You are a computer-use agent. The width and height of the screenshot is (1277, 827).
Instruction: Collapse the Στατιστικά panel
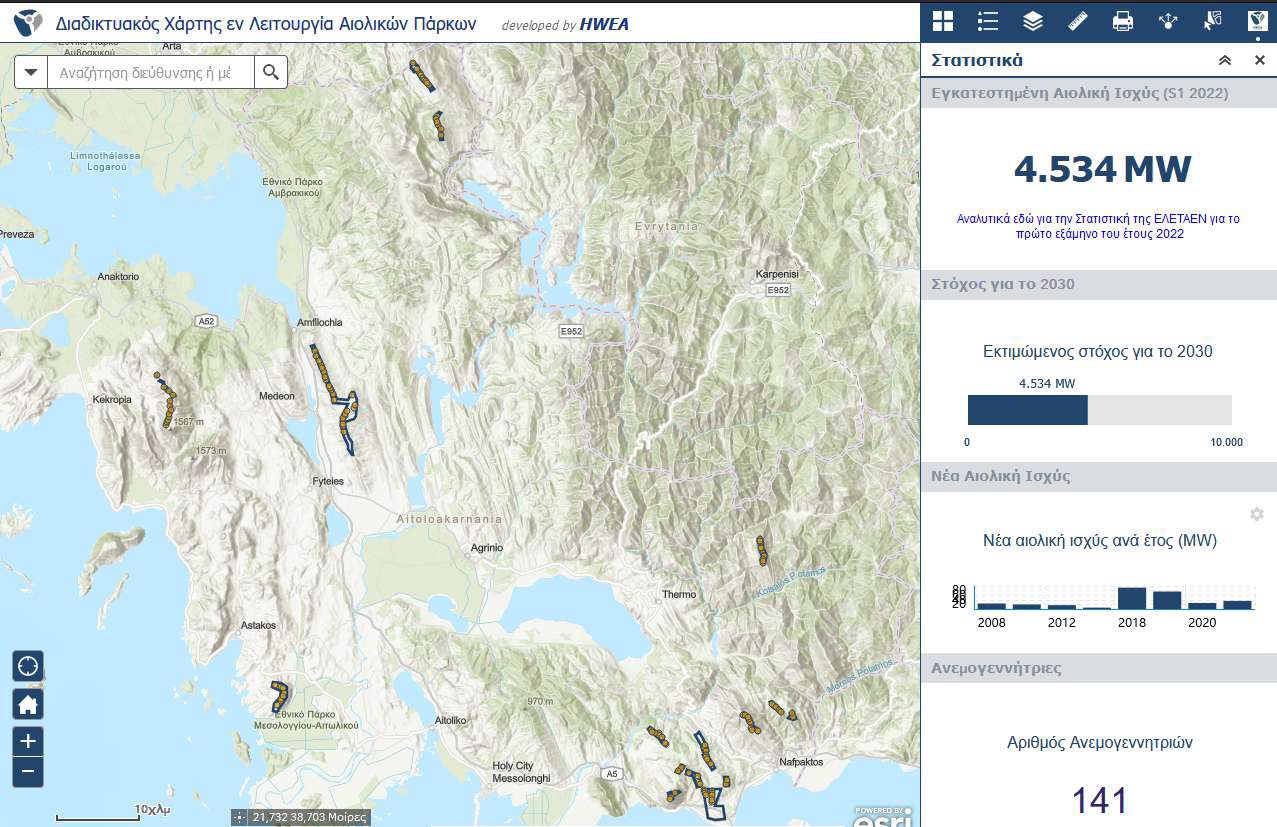[x=1225, y=61]
